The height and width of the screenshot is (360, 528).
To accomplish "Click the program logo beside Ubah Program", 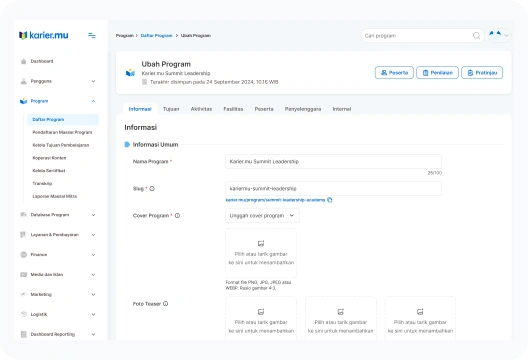I will pyautogui.click(x=130, y=73).
